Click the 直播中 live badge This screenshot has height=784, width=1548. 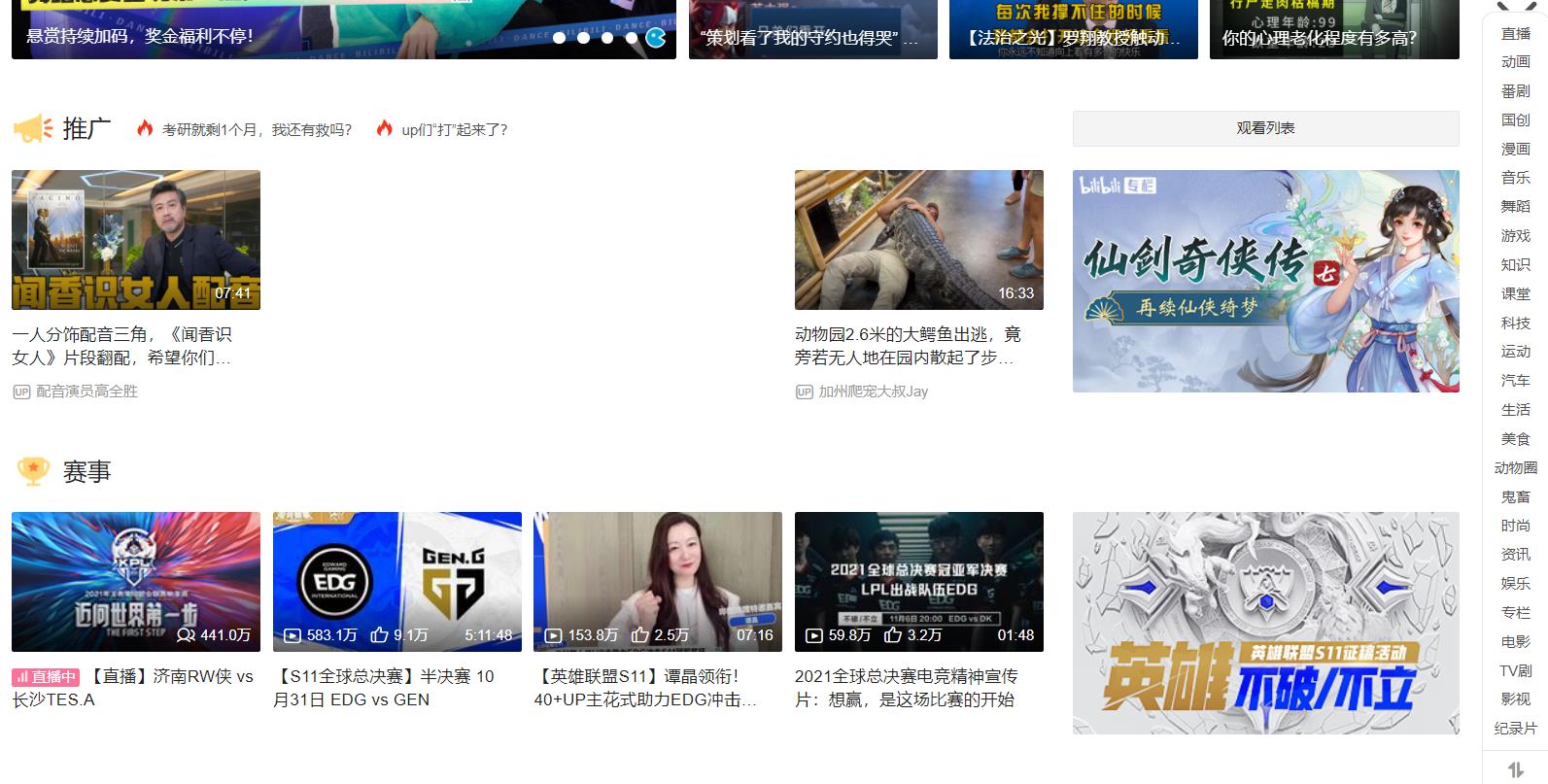click(x=46, y=677)
